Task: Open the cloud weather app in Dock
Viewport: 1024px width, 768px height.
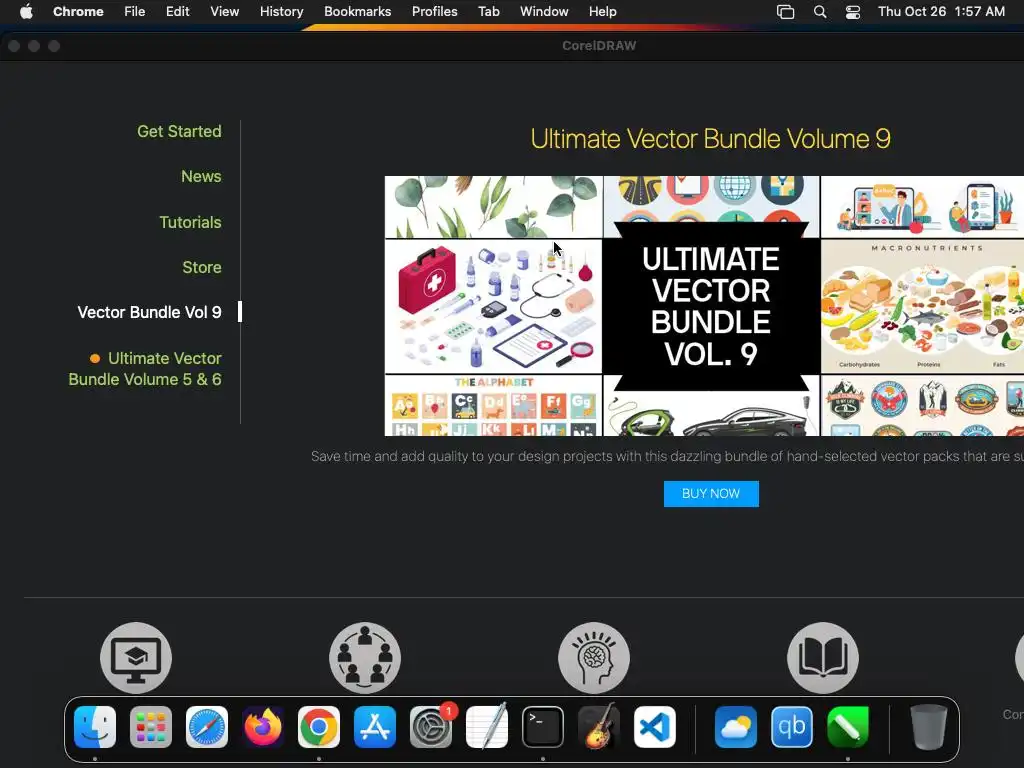Action: pos(736,727)
